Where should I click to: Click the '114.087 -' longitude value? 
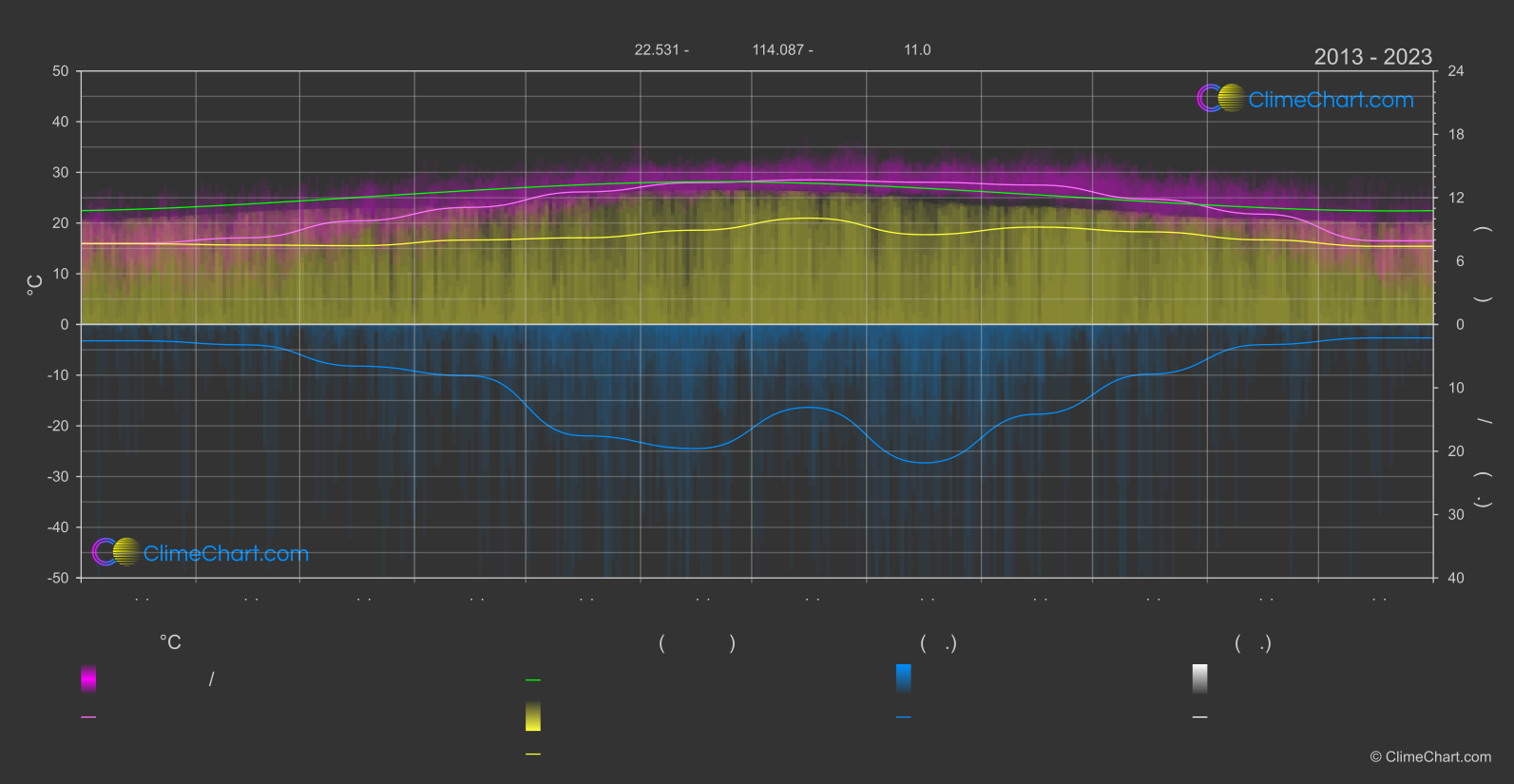point(782,49)
